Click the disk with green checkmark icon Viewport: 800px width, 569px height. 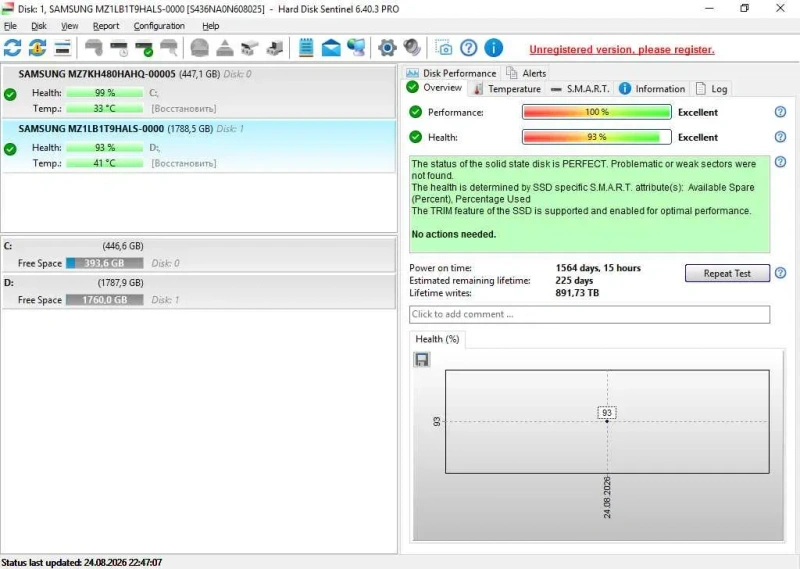(144, 48)
